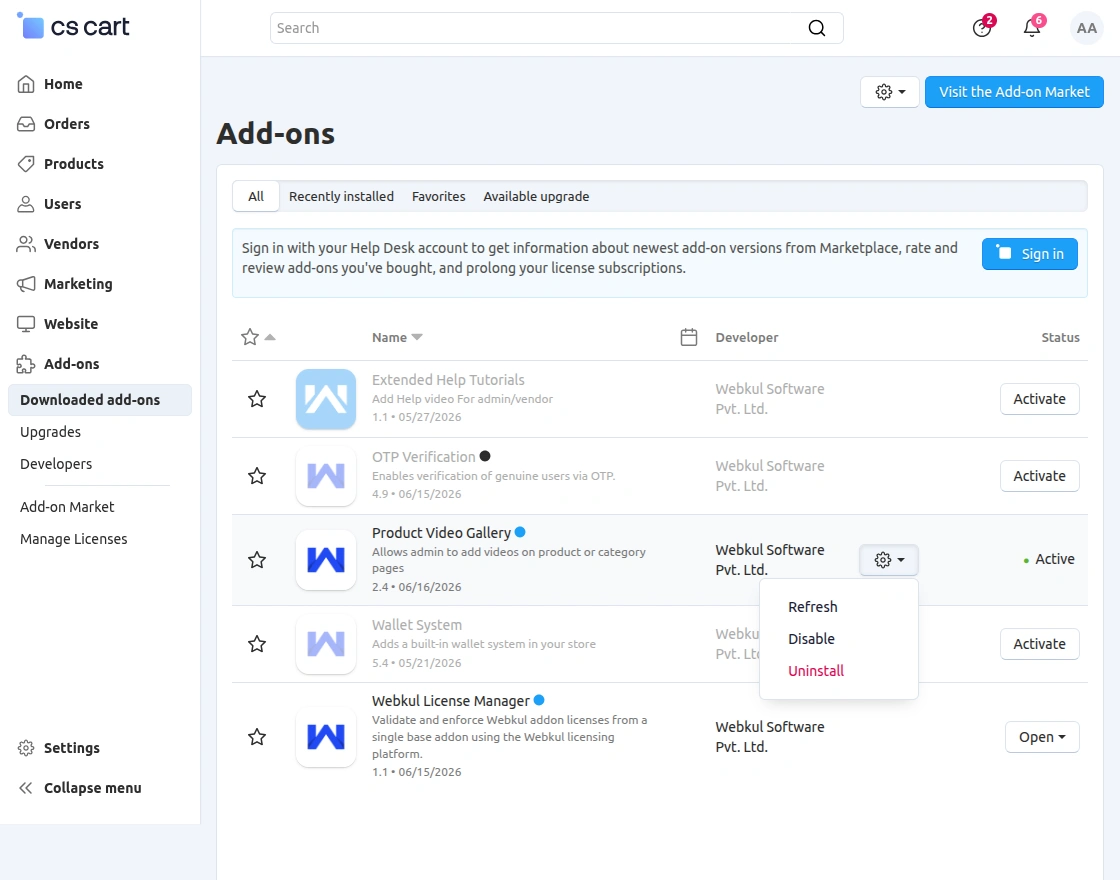1120x880 pixels.
Task: Open the notifications bell icon
Action: pos(1032,28)
